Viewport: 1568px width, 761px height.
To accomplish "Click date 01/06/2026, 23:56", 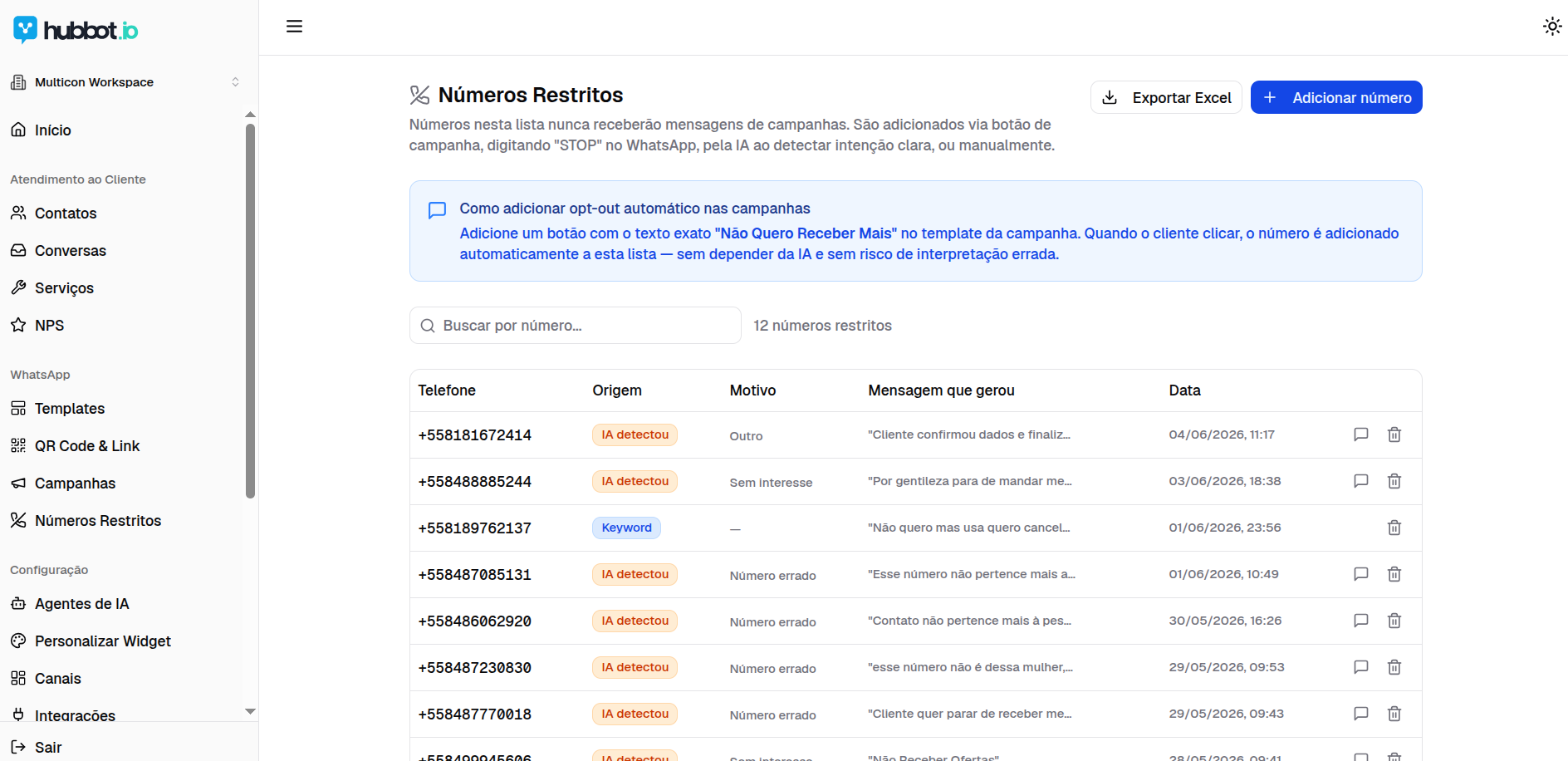I will coord(1225,528).
